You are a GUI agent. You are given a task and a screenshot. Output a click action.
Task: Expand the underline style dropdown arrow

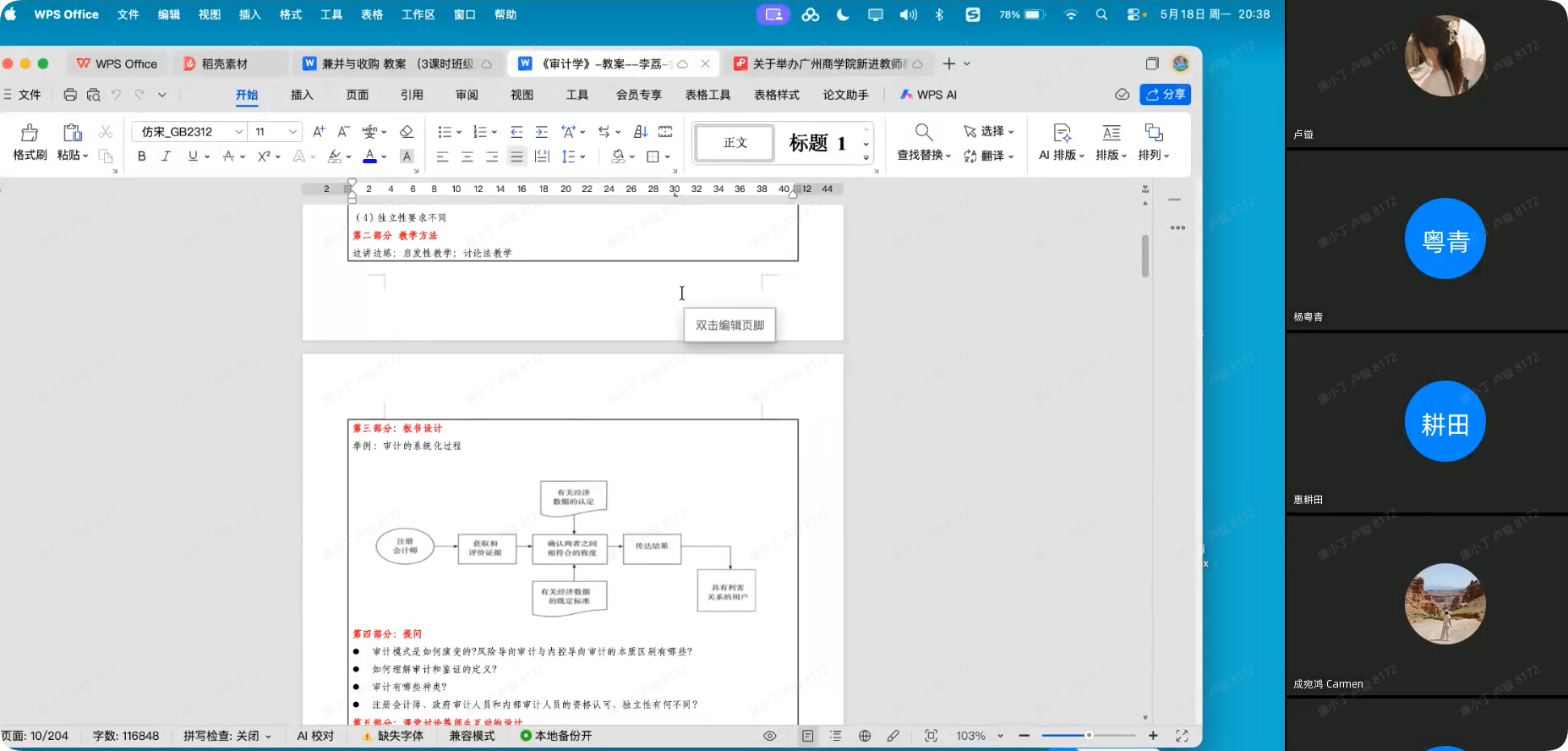(x=206, y=156)
